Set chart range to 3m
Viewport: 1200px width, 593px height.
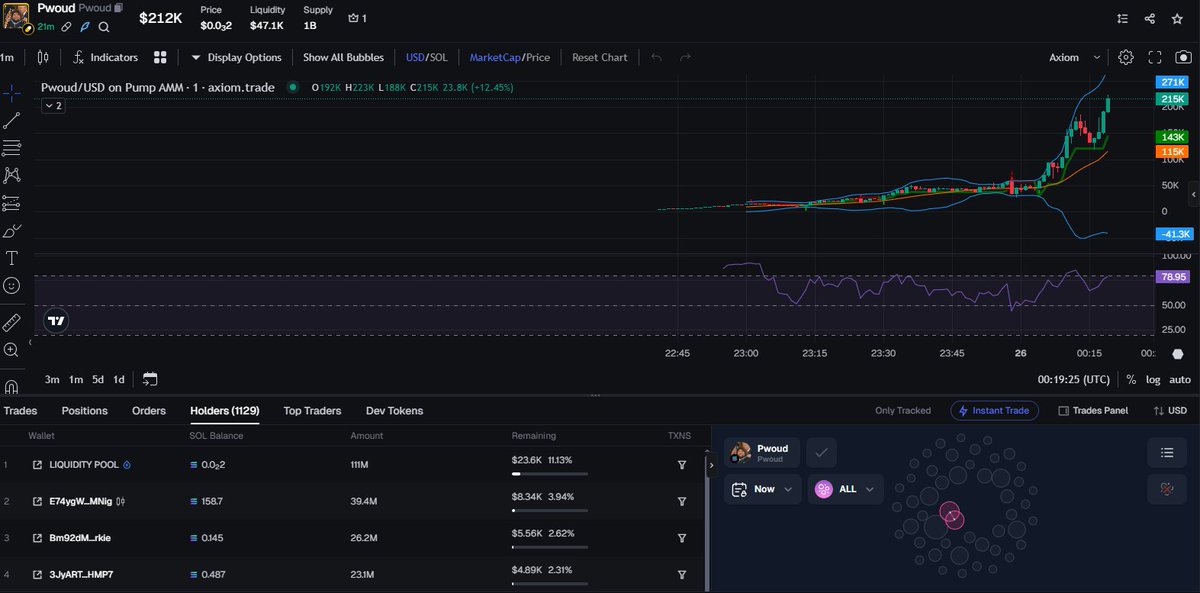[x=52, y=379]
